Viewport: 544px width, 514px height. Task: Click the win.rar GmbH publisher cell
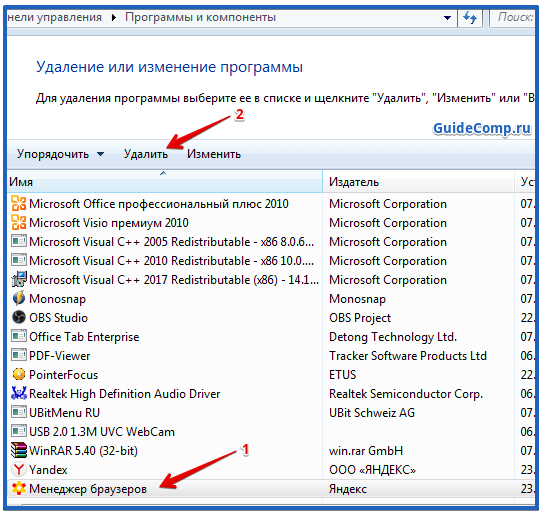click(x=366, y=451)
